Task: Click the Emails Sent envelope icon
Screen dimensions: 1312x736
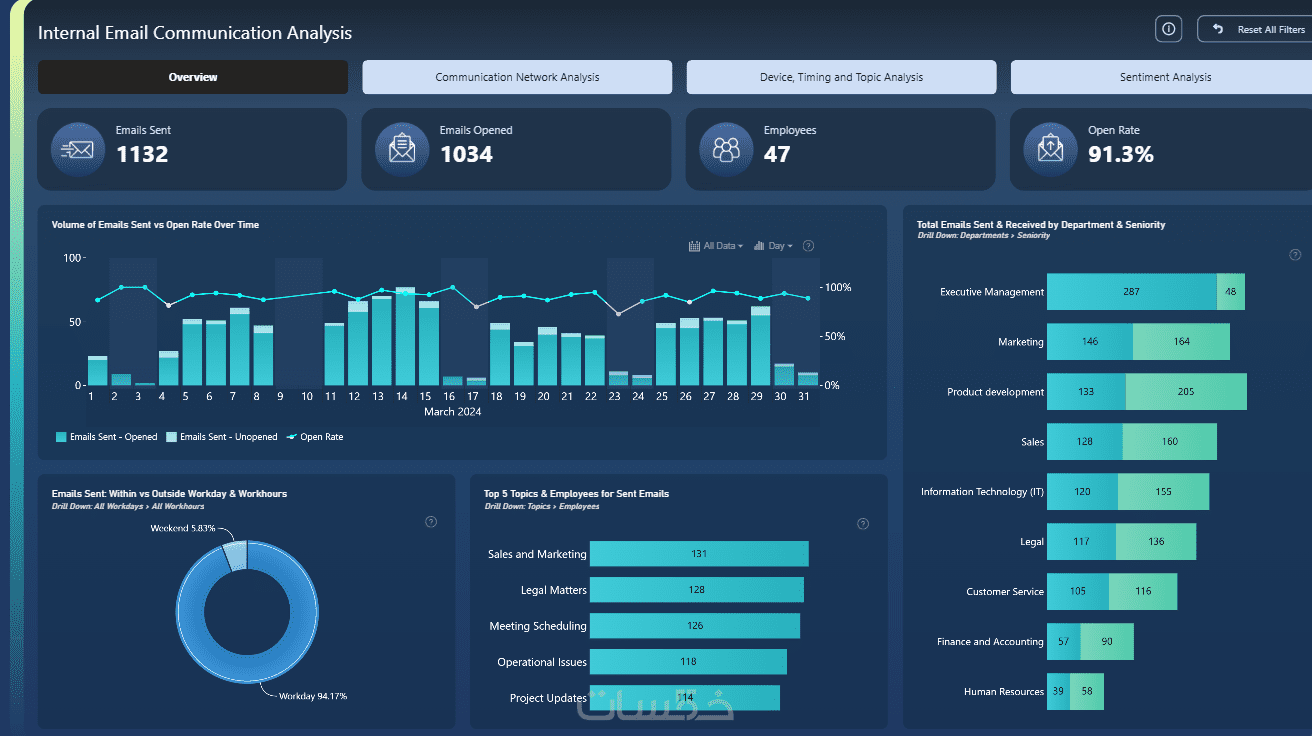Action: pos(77,149)
